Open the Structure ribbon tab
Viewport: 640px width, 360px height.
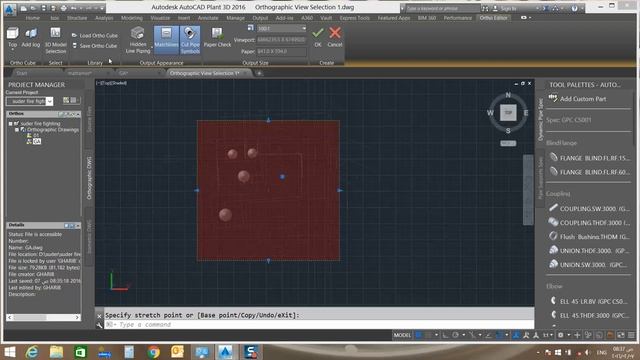click(x=77, y=18)
